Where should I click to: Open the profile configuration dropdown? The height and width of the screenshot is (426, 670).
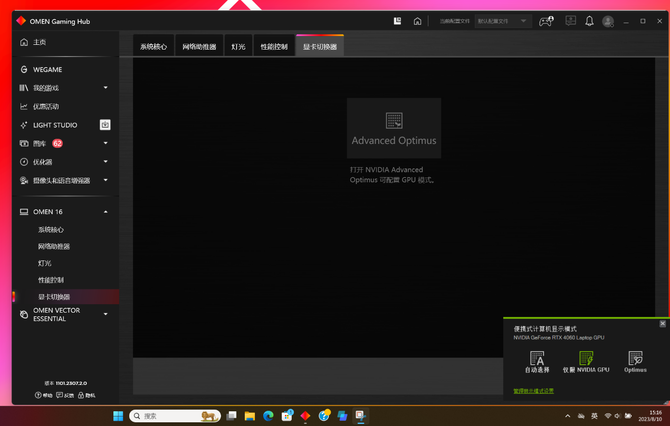(x=503, y=21)
